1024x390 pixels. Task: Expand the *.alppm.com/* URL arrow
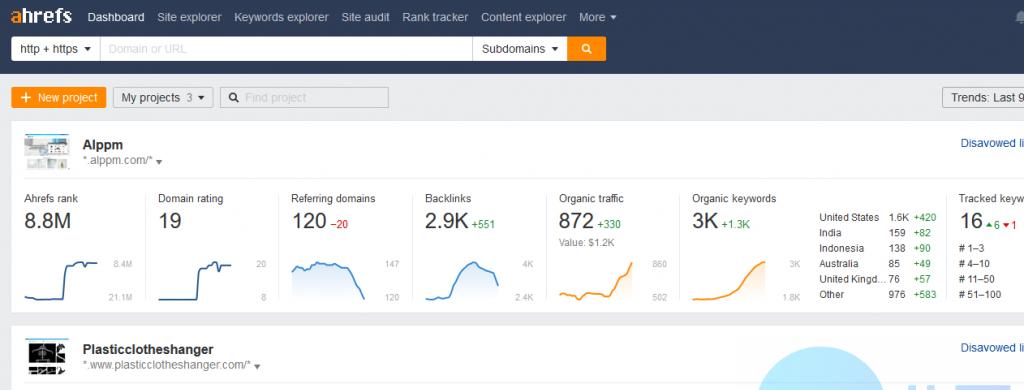click(x=159, y=161)
